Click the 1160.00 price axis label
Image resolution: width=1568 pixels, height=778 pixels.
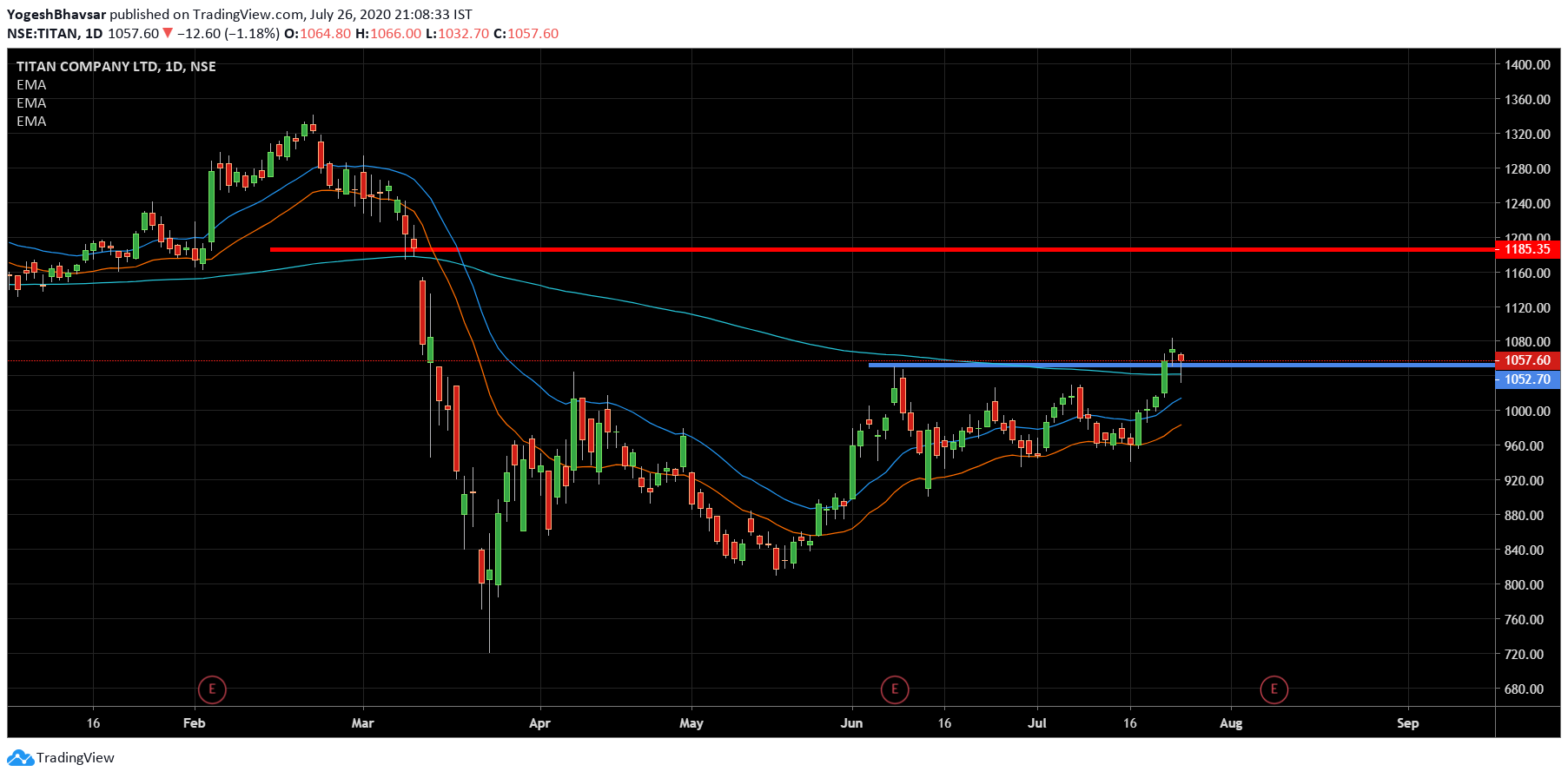click(x=1527, y=273)
